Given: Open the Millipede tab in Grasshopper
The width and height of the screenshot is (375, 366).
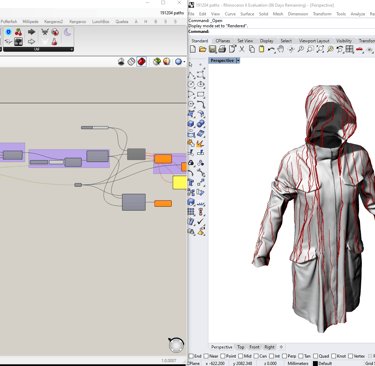Looking at the screenshot, I should (30, 22).
